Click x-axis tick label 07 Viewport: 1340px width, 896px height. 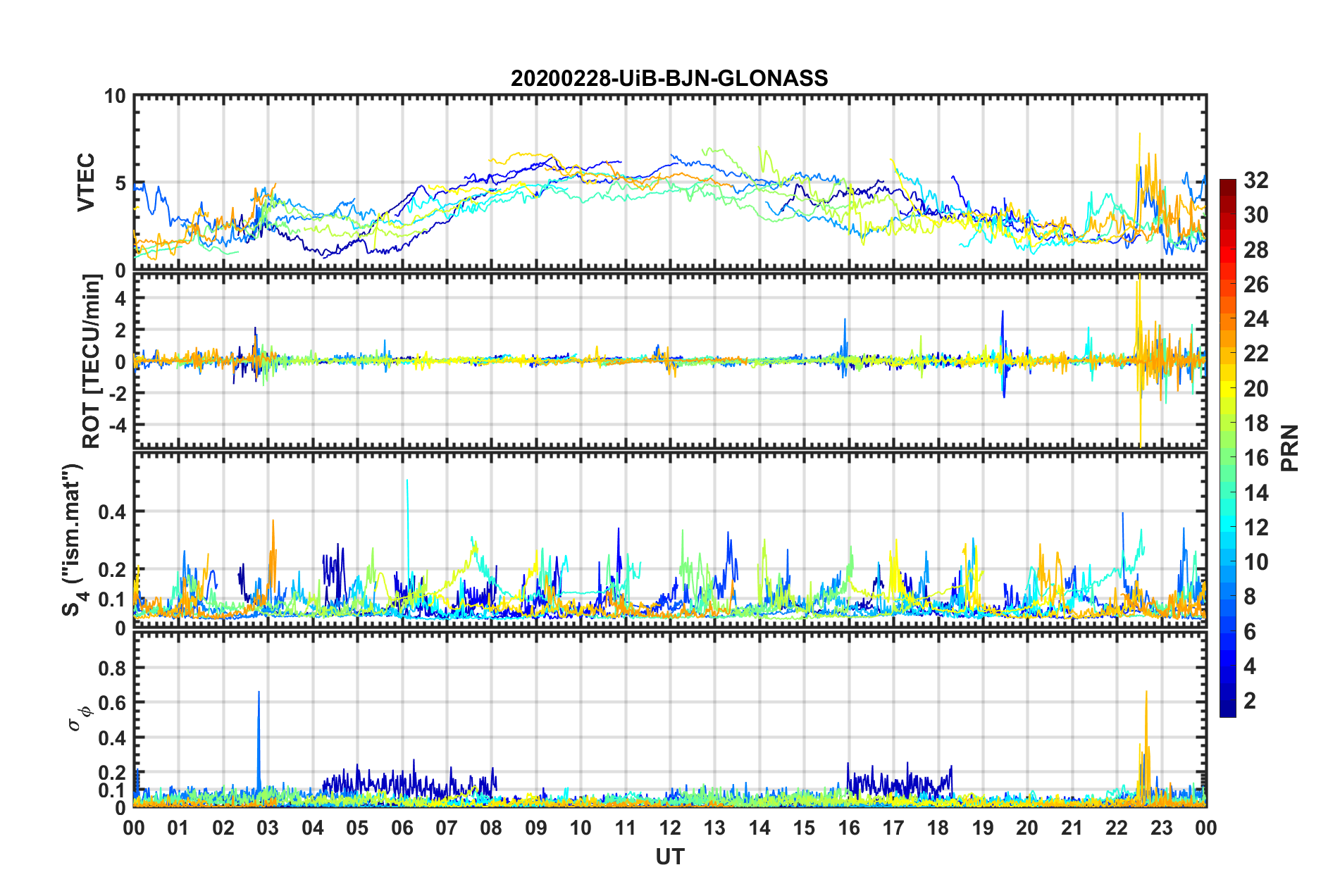tap(447, 828)
